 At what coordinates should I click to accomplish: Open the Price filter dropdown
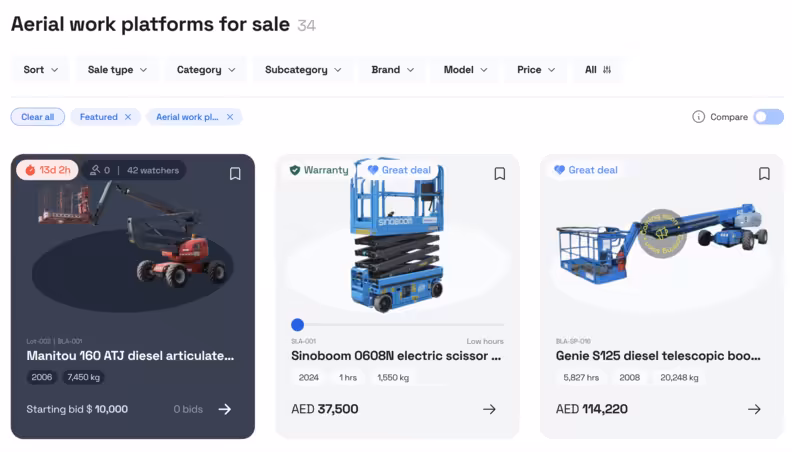(536, 70)
